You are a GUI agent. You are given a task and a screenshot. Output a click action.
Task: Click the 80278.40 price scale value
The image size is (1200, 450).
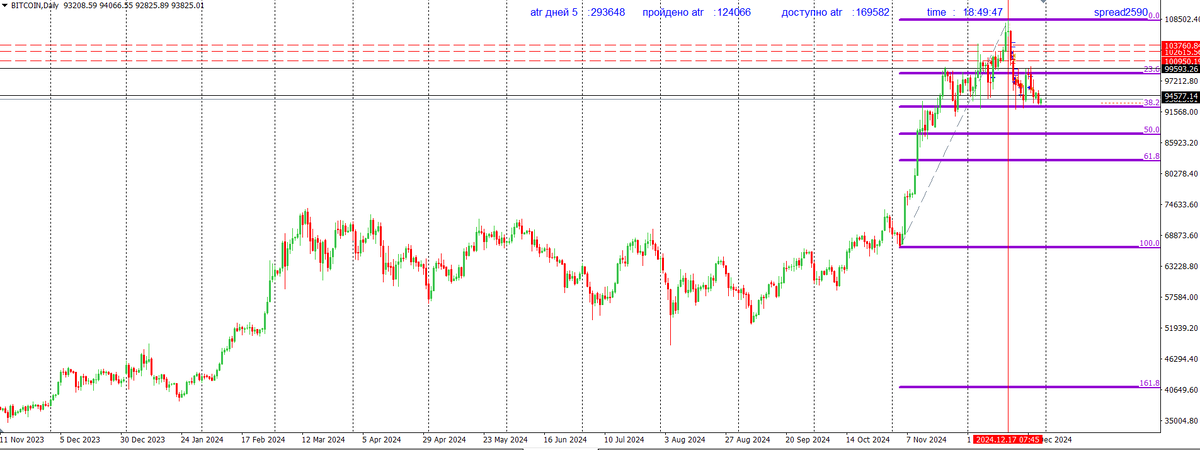[1181, 174]
